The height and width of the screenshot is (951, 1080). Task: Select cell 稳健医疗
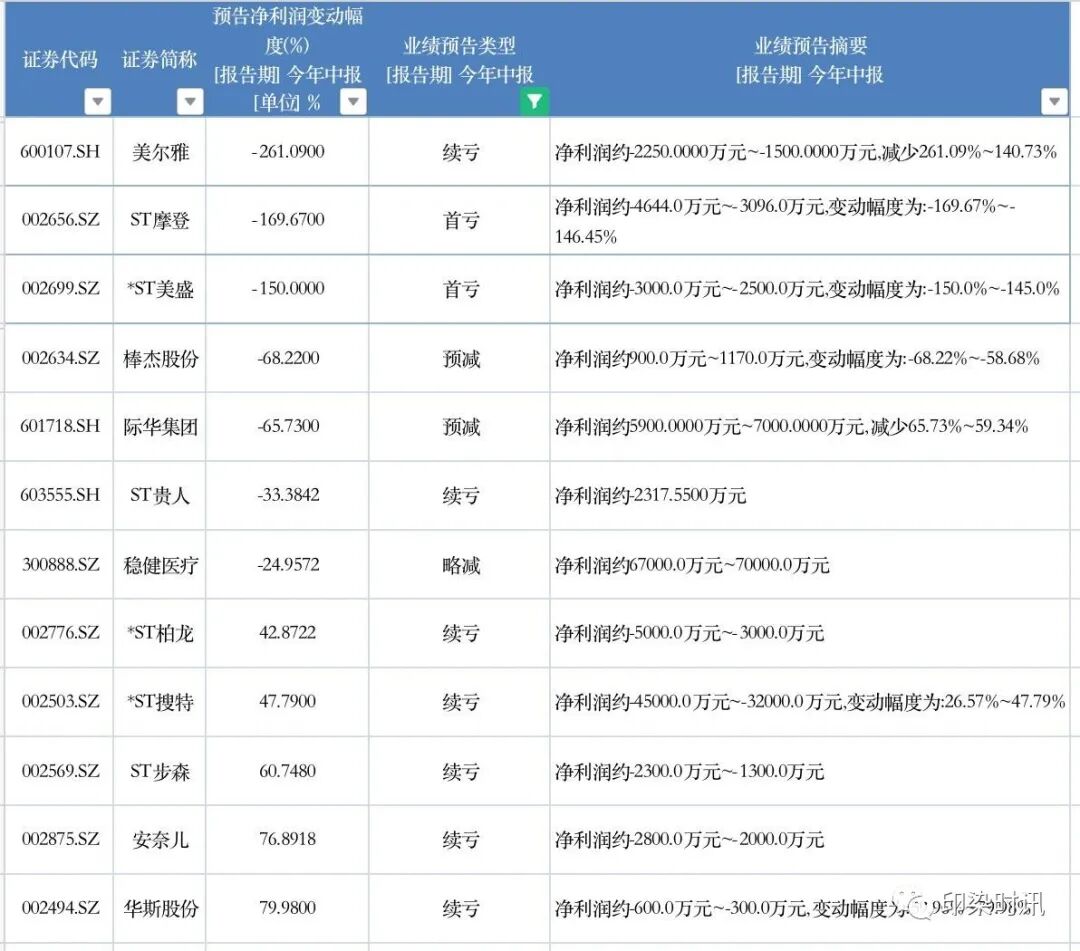159,565
